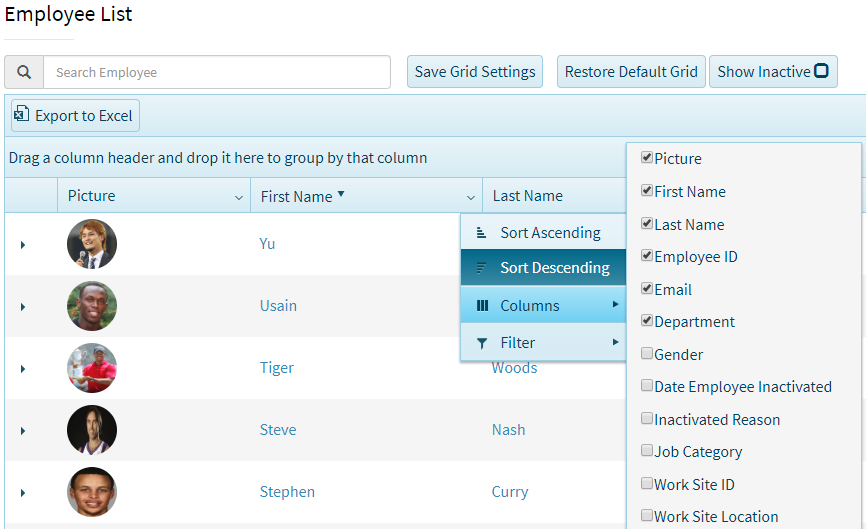Open the Picture column header dropdown

pos(238,197)
